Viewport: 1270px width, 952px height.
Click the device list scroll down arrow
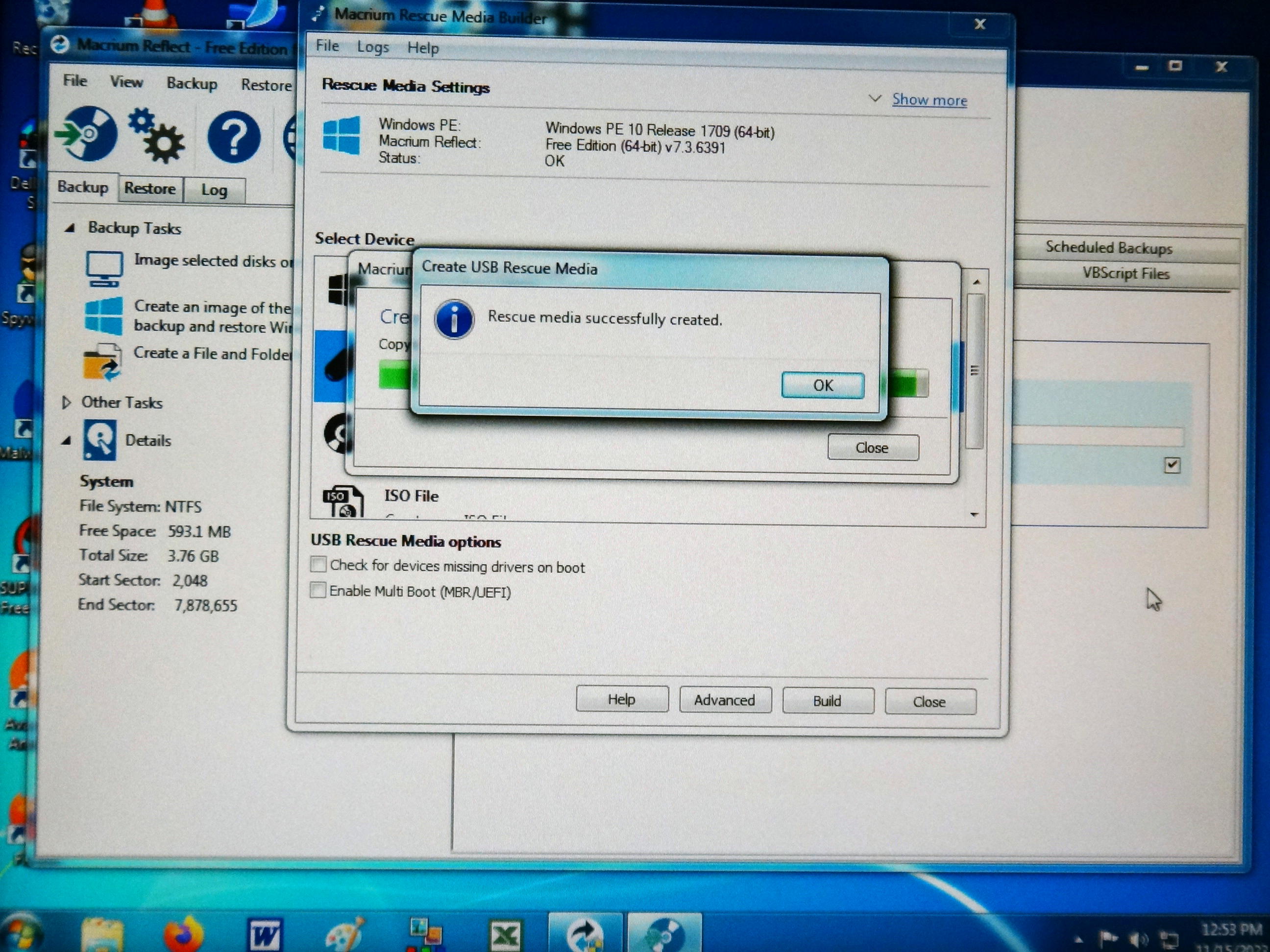click(974, 514)
